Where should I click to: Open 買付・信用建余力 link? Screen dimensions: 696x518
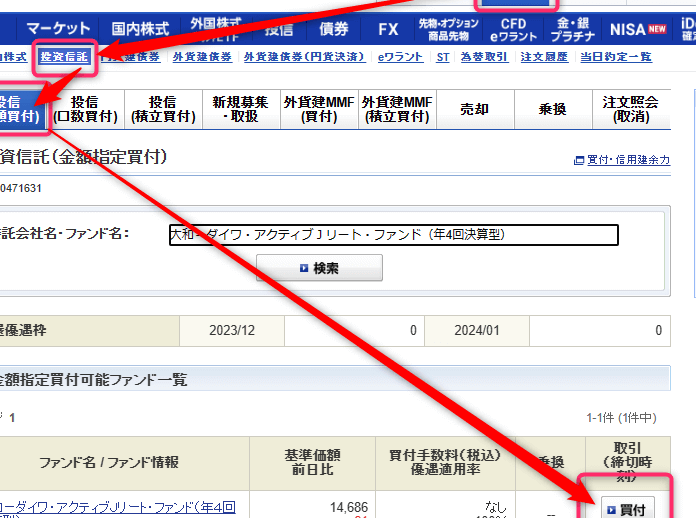click(x=629, y=160)
